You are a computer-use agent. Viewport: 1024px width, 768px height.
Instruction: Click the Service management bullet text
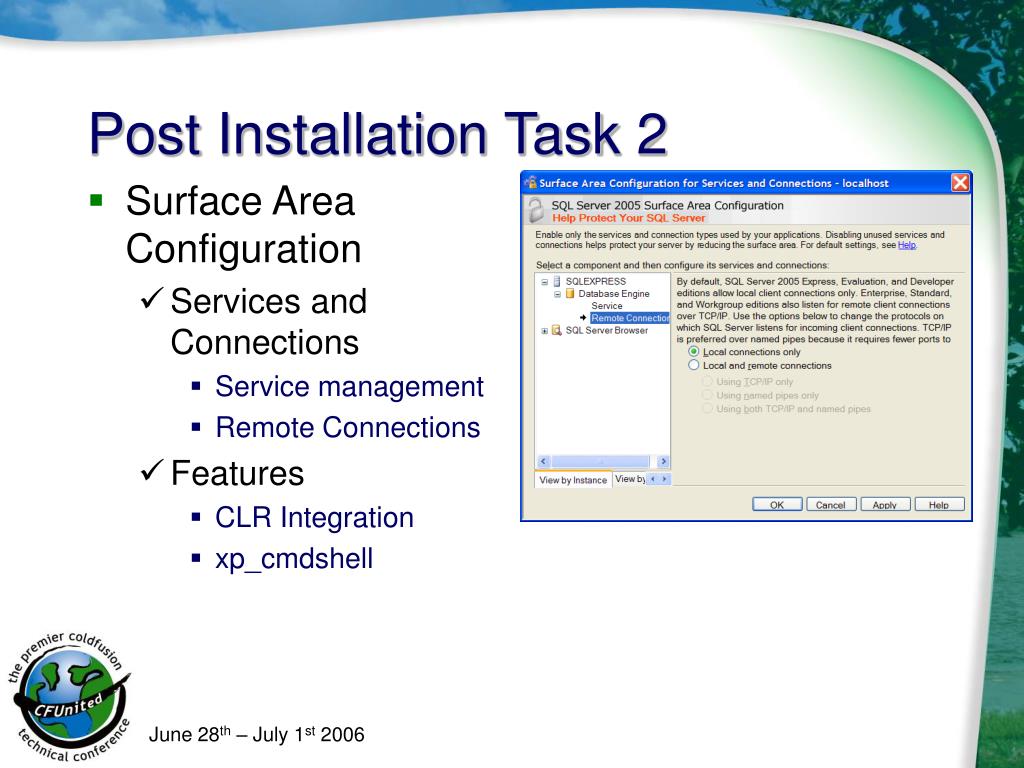(x=349, y=386)
